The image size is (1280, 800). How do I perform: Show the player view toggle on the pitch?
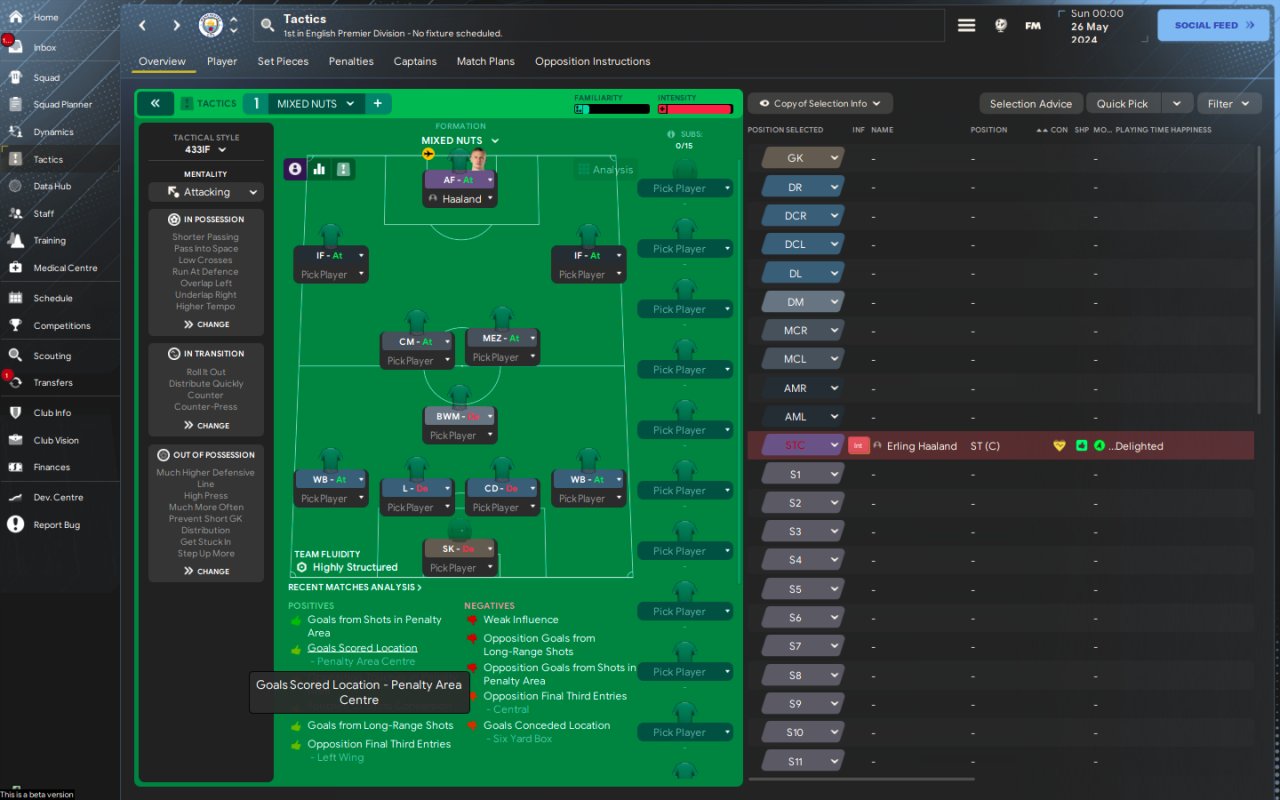(x=295, y=169)
